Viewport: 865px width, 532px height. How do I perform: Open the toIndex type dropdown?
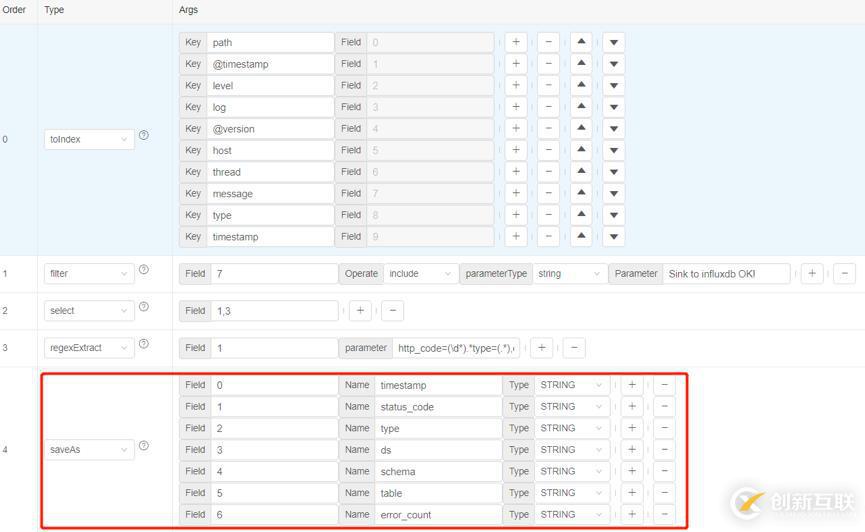point(90,139)
